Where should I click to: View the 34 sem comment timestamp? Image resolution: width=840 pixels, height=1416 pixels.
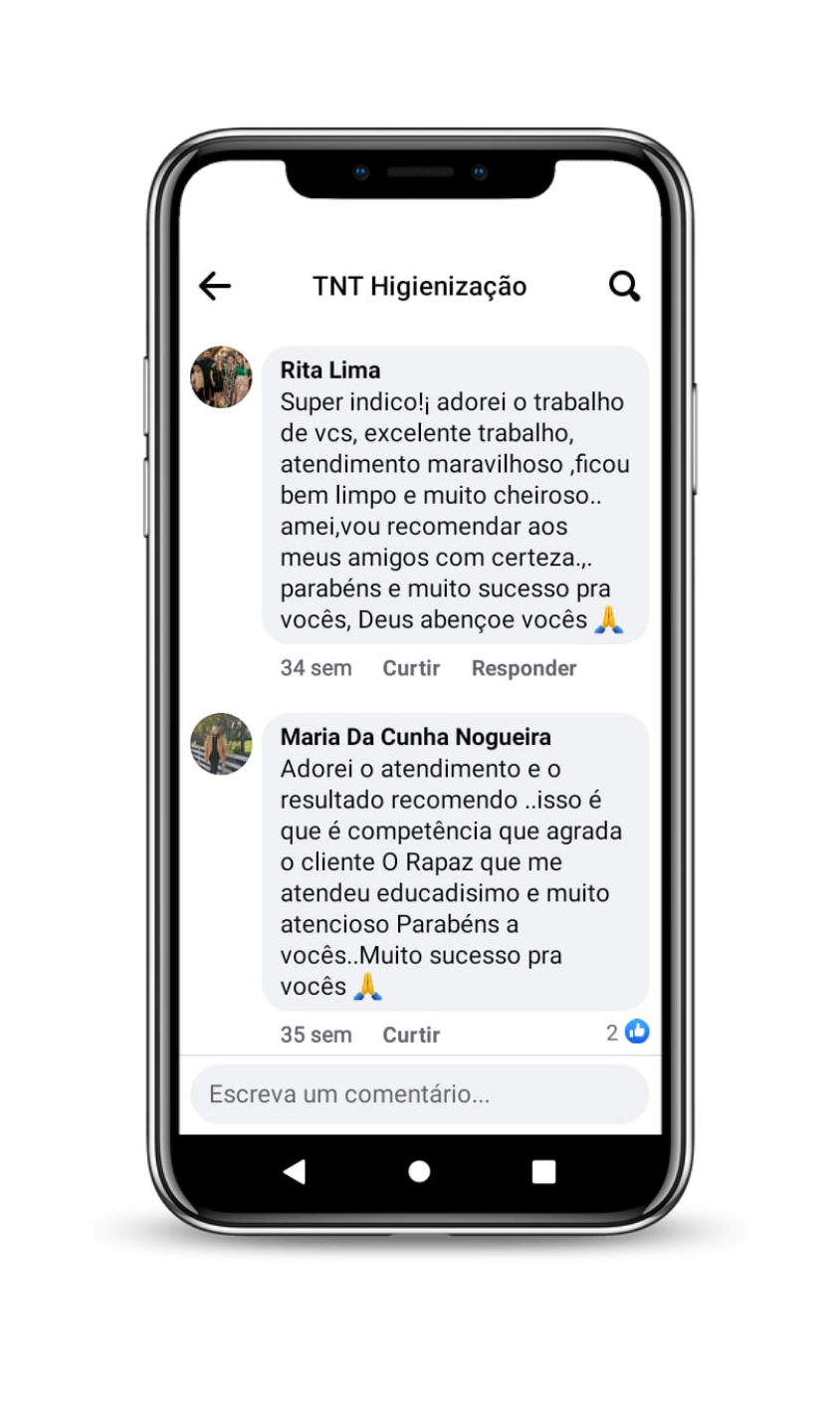315,668
